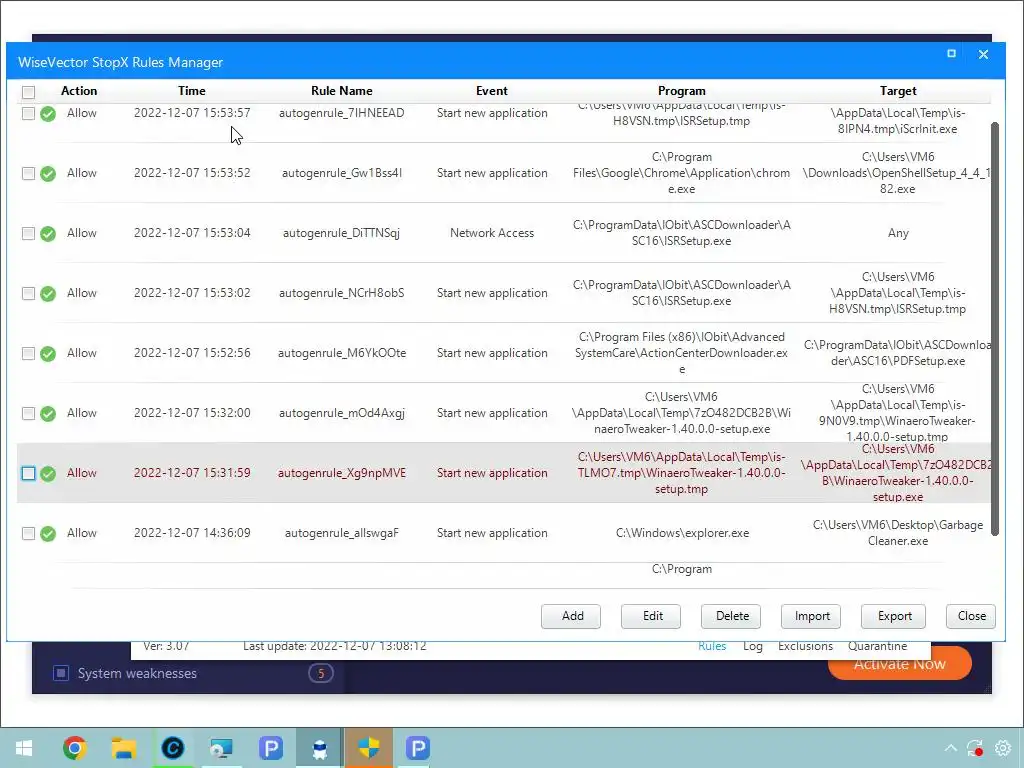Image resolution: width=1024 pixels, height=768 pixels.
Task: Open the computer monitor app in taskbar
Action: [221, 748]
